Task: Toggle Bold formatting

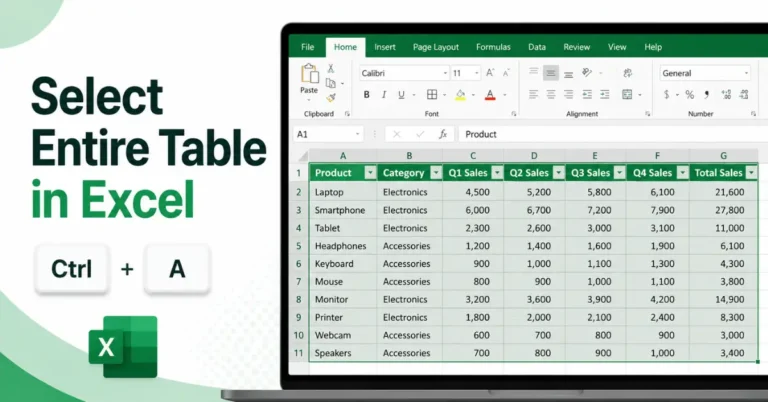Action: tap(366, 95)
